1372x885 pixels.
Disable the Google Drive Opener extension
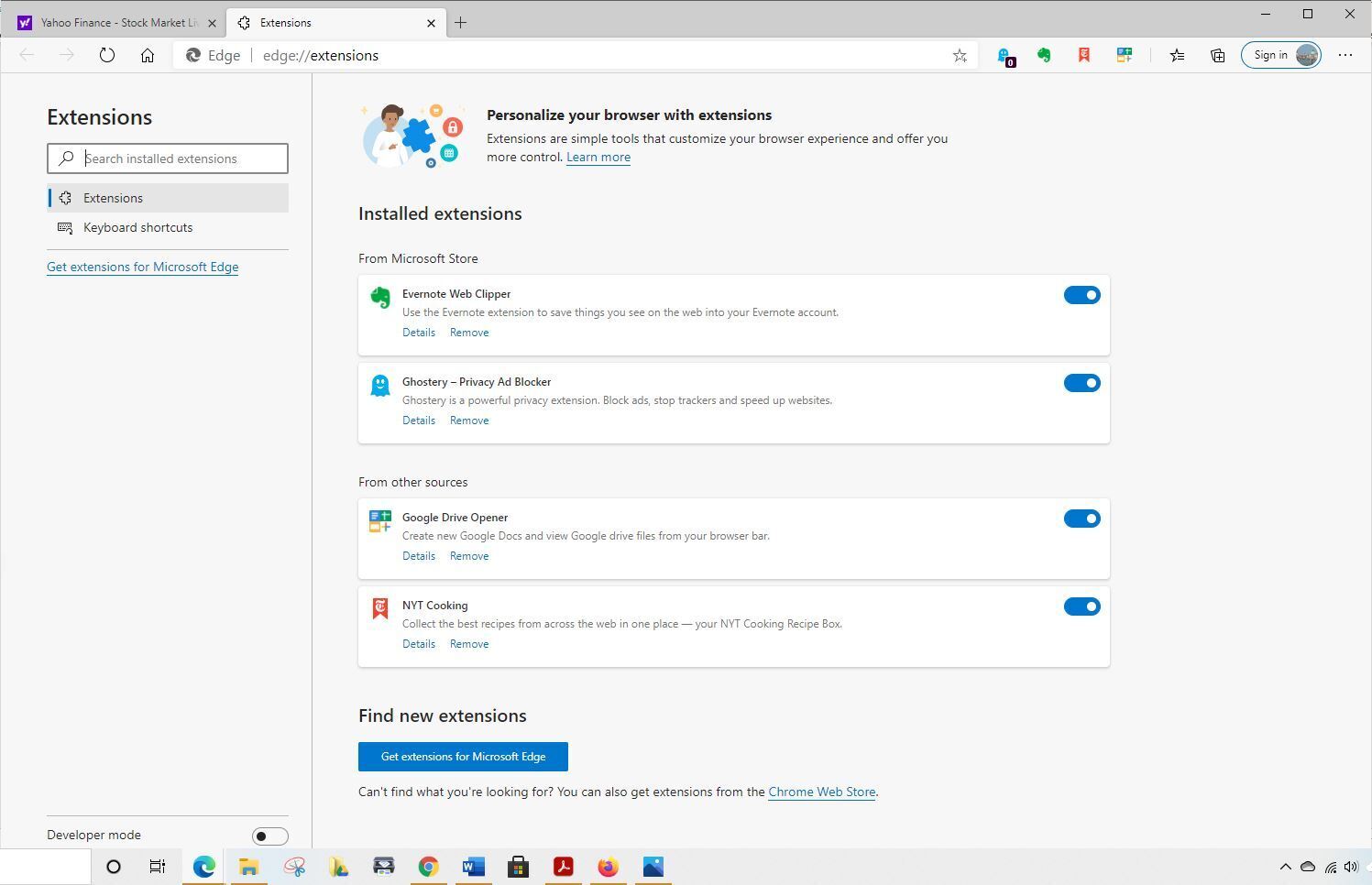coord(1081,519)
